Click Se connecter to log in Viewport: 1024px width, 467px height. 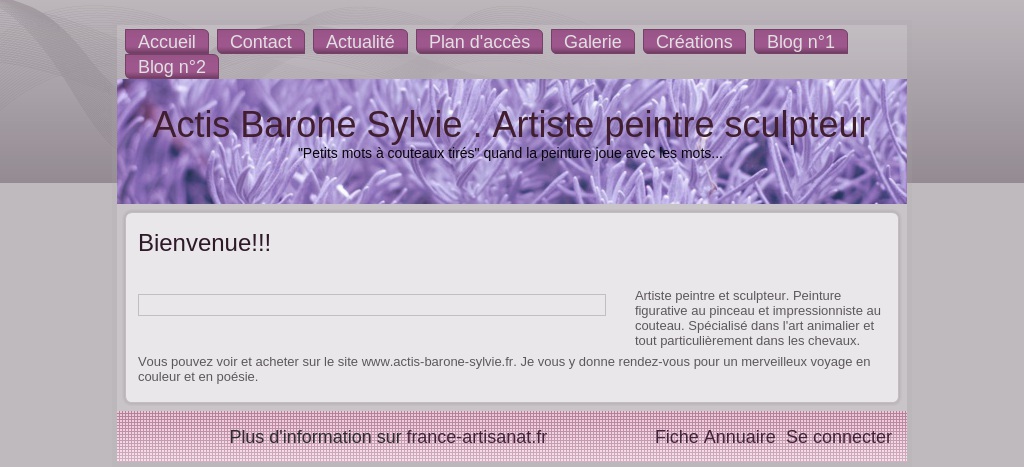click(x=839, y=437)
